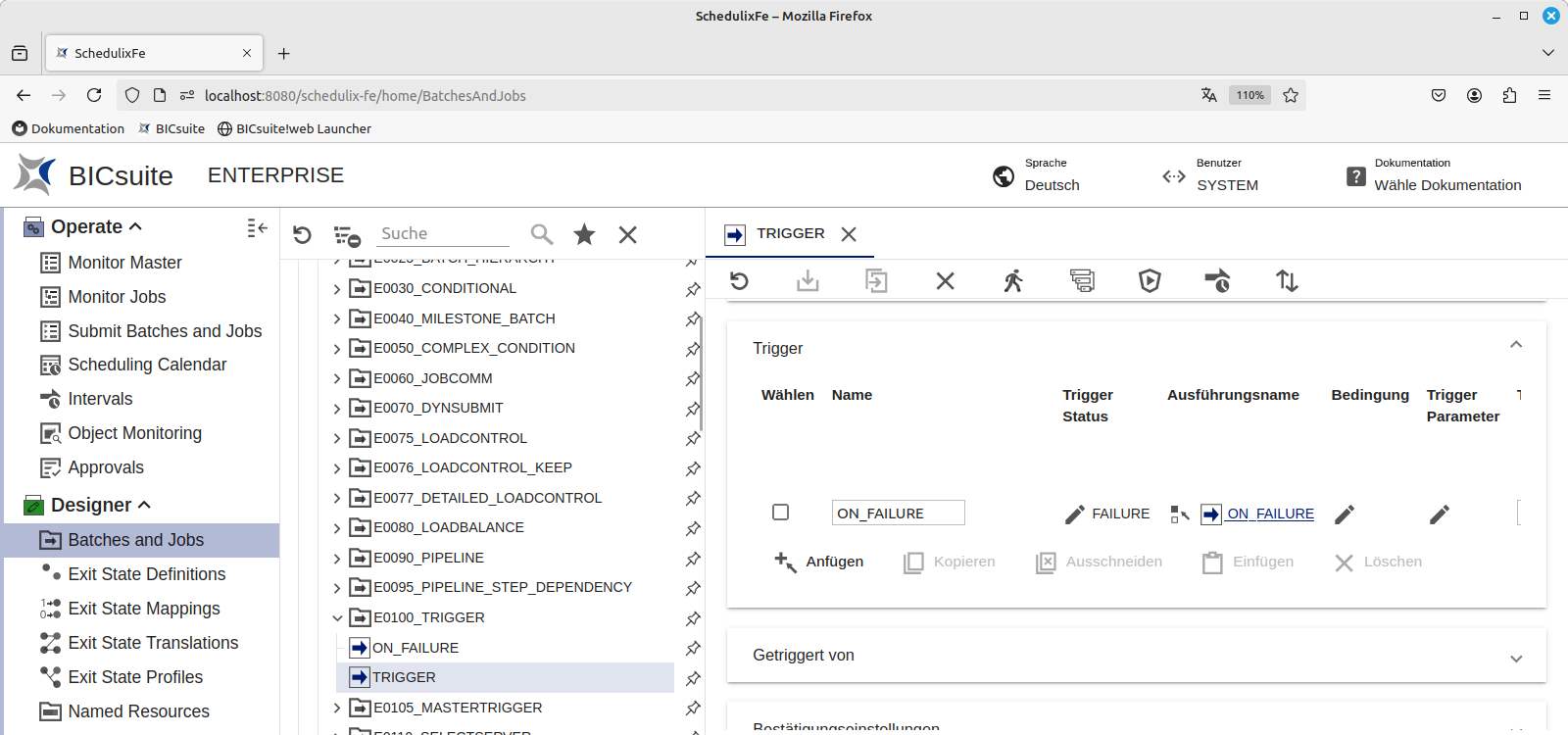Viewport: 1568px width, 735px height.
Task: Collapse the sidebar navigation menu icon
Action: click(x=257, y=227)
